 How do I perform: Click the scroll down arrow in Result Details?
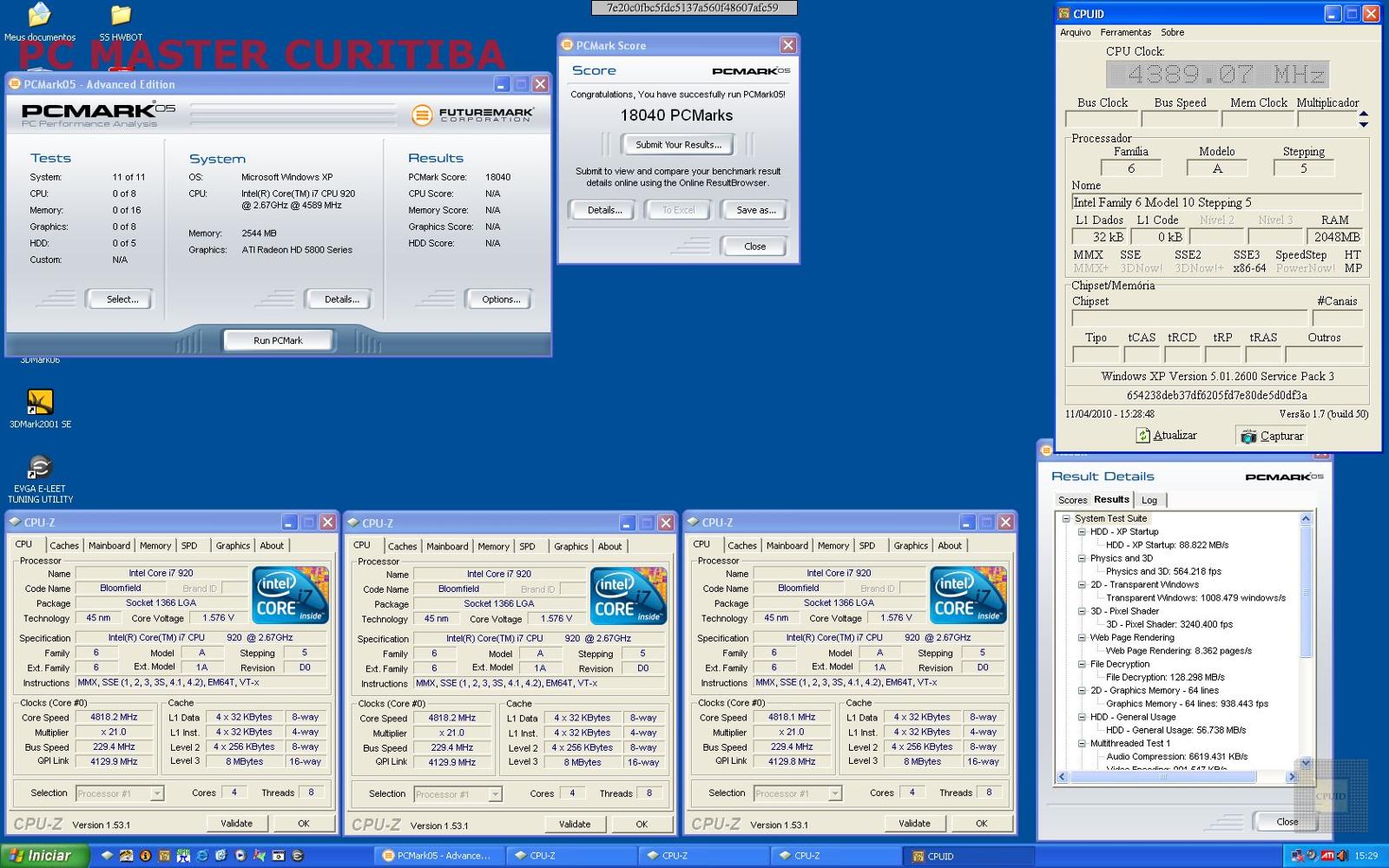(x=1305, y=763)
